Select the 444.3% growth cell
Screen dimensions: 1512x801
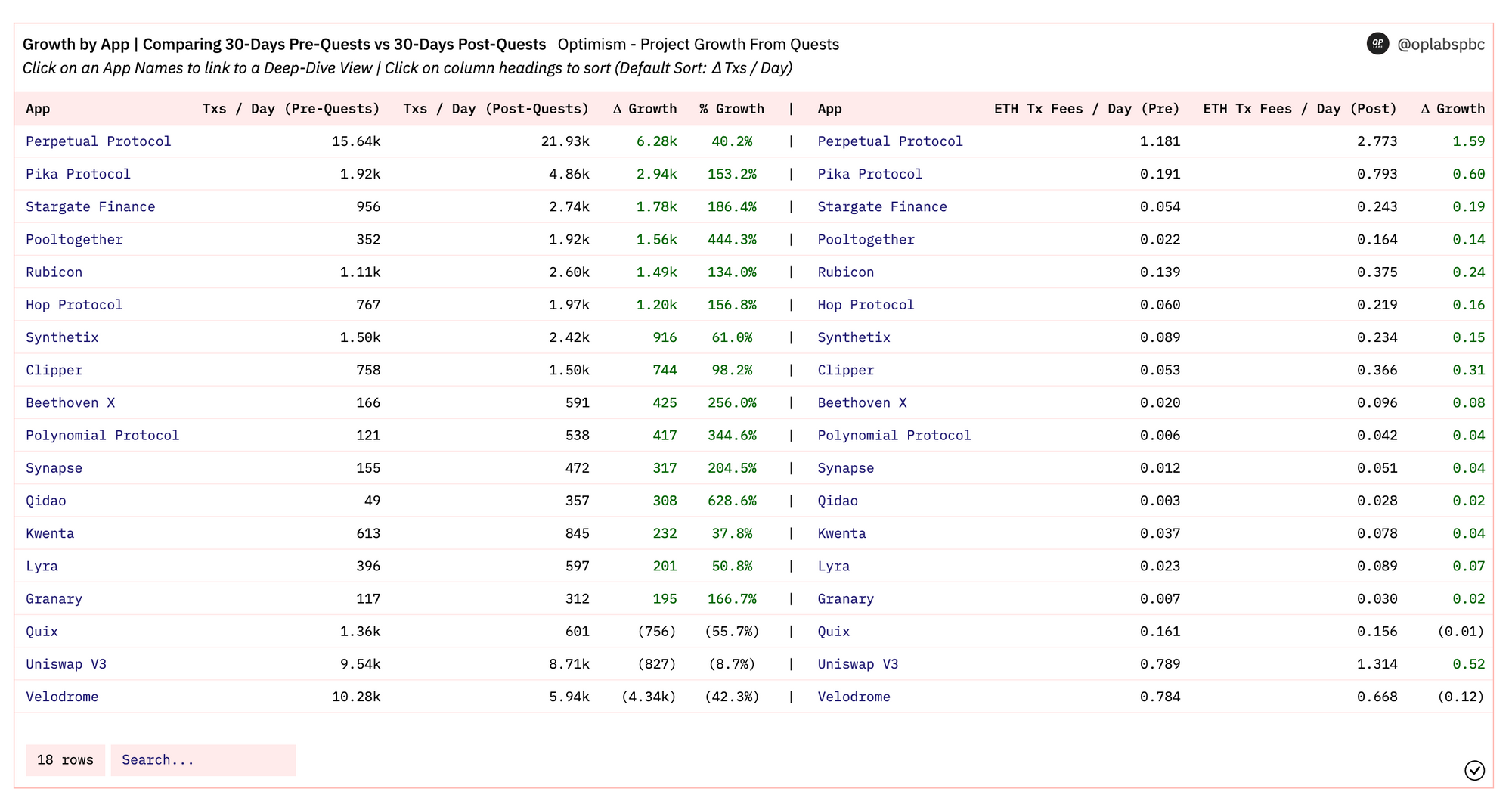(x=732, y=240)
